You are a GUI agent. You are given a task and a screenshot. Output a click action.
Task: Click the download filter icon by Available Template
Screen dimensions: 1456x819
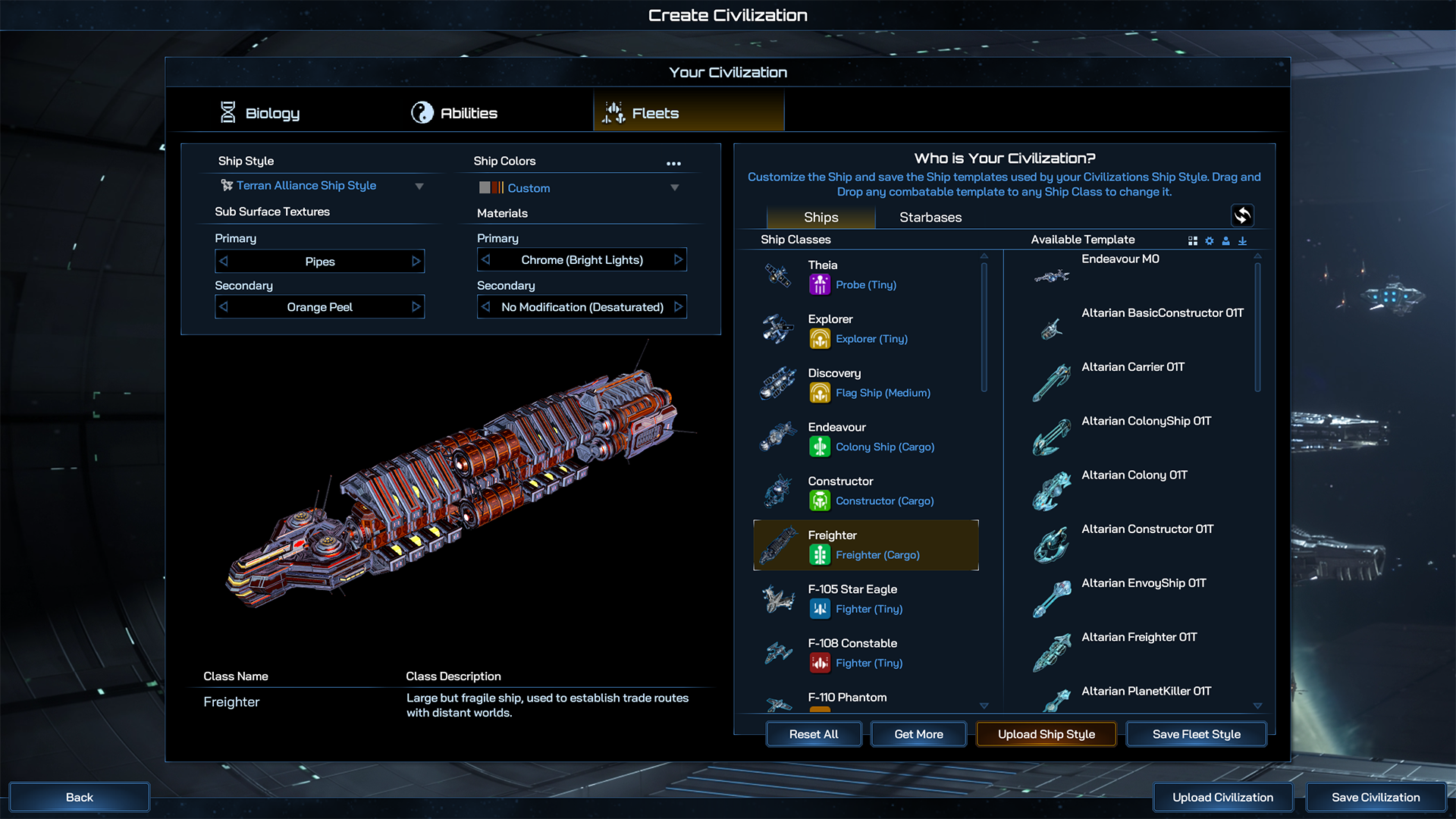1242,240
